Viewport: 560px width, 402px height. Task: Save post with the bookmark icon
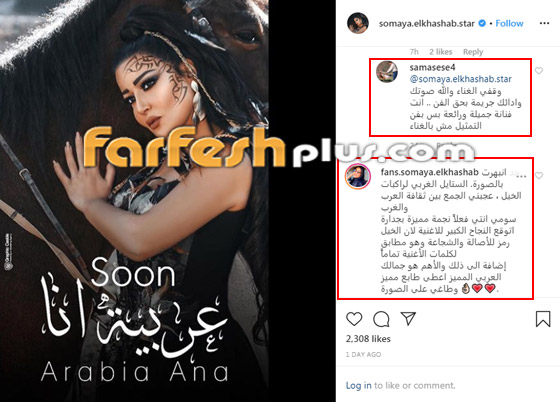click(x=543, y=318)
